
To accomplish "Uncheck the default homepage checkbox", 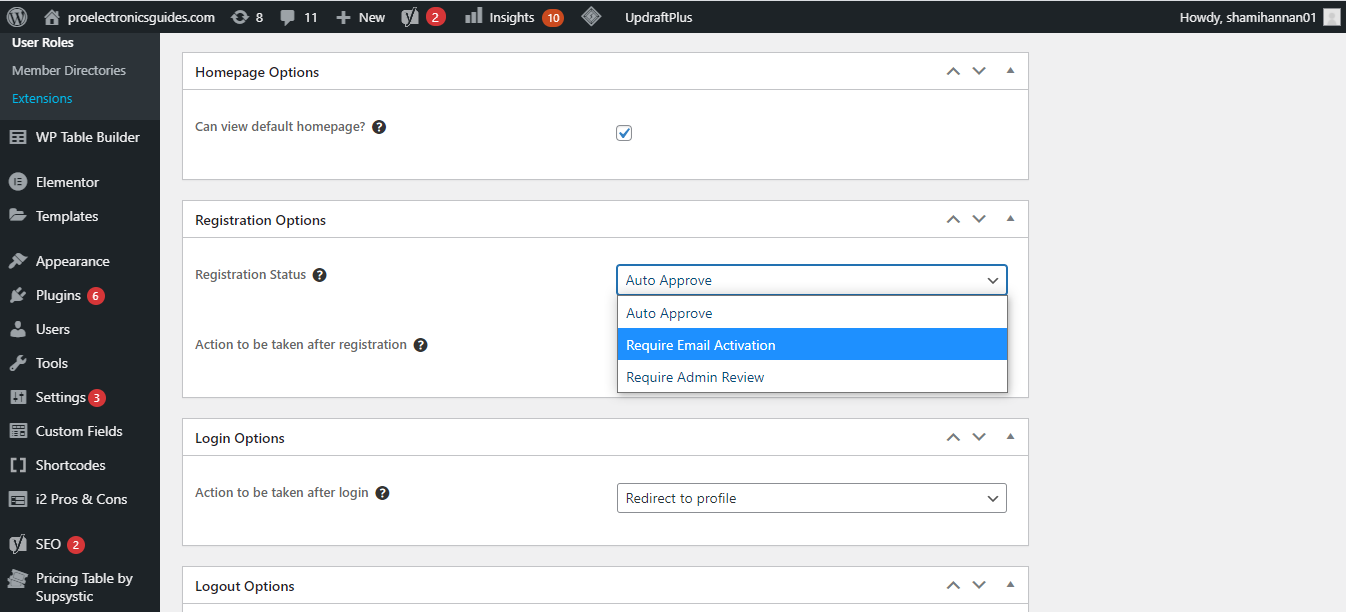I will (624, 133).
